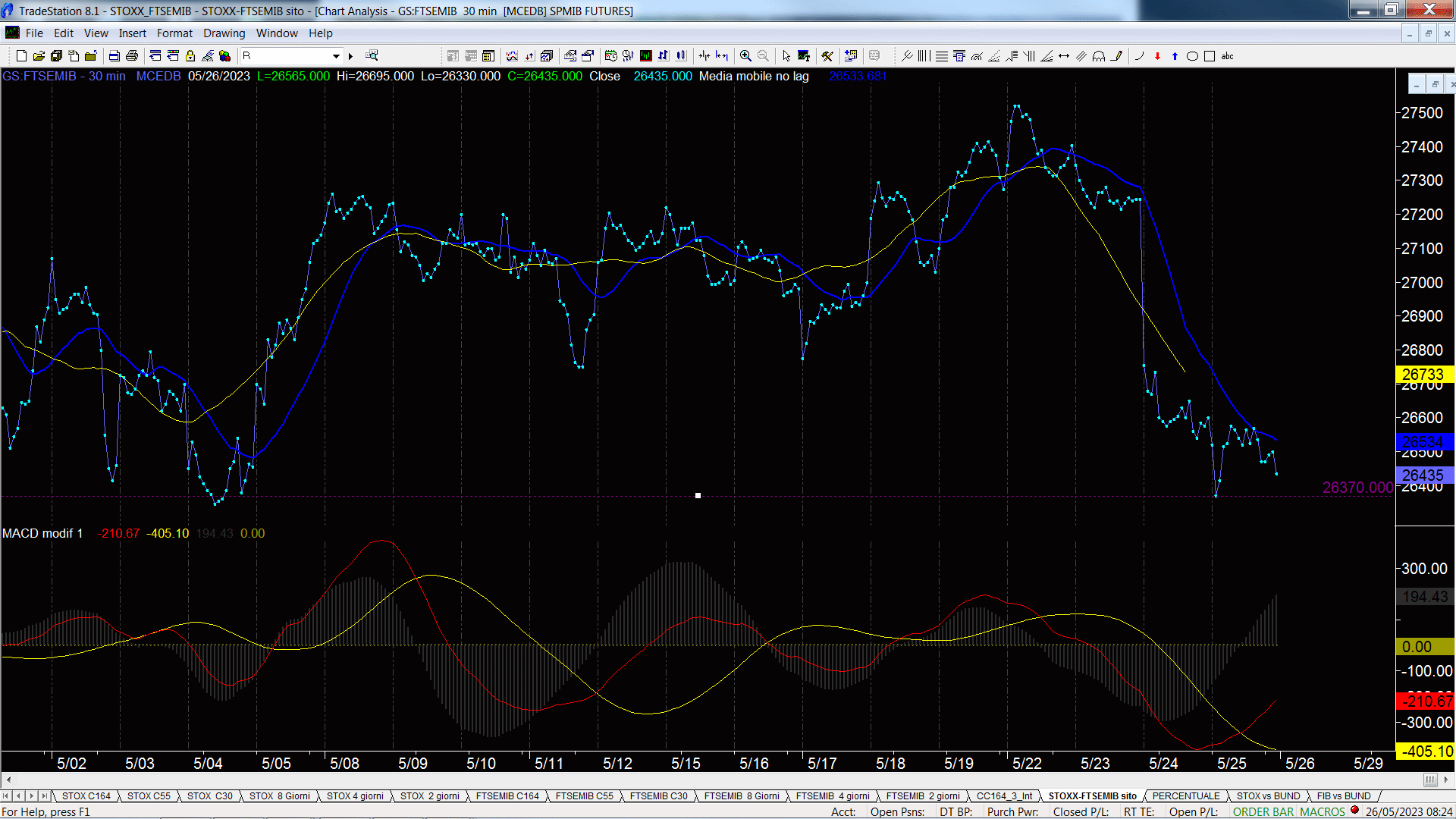Screen dimensions: 1456x819
Task: Select the abc text drawing tool
Action: click(x=1227, y=56)
